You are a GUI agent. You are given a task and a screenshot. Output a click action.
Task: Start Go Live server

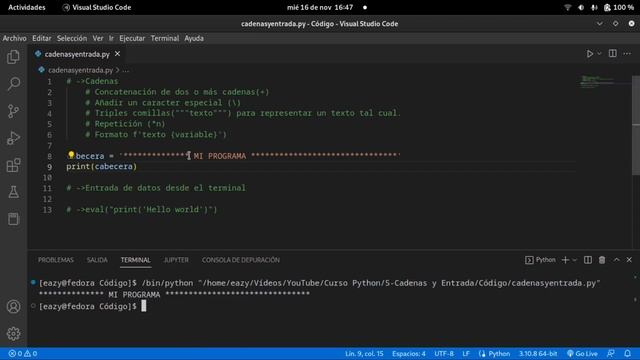click(x=582, y=353)
